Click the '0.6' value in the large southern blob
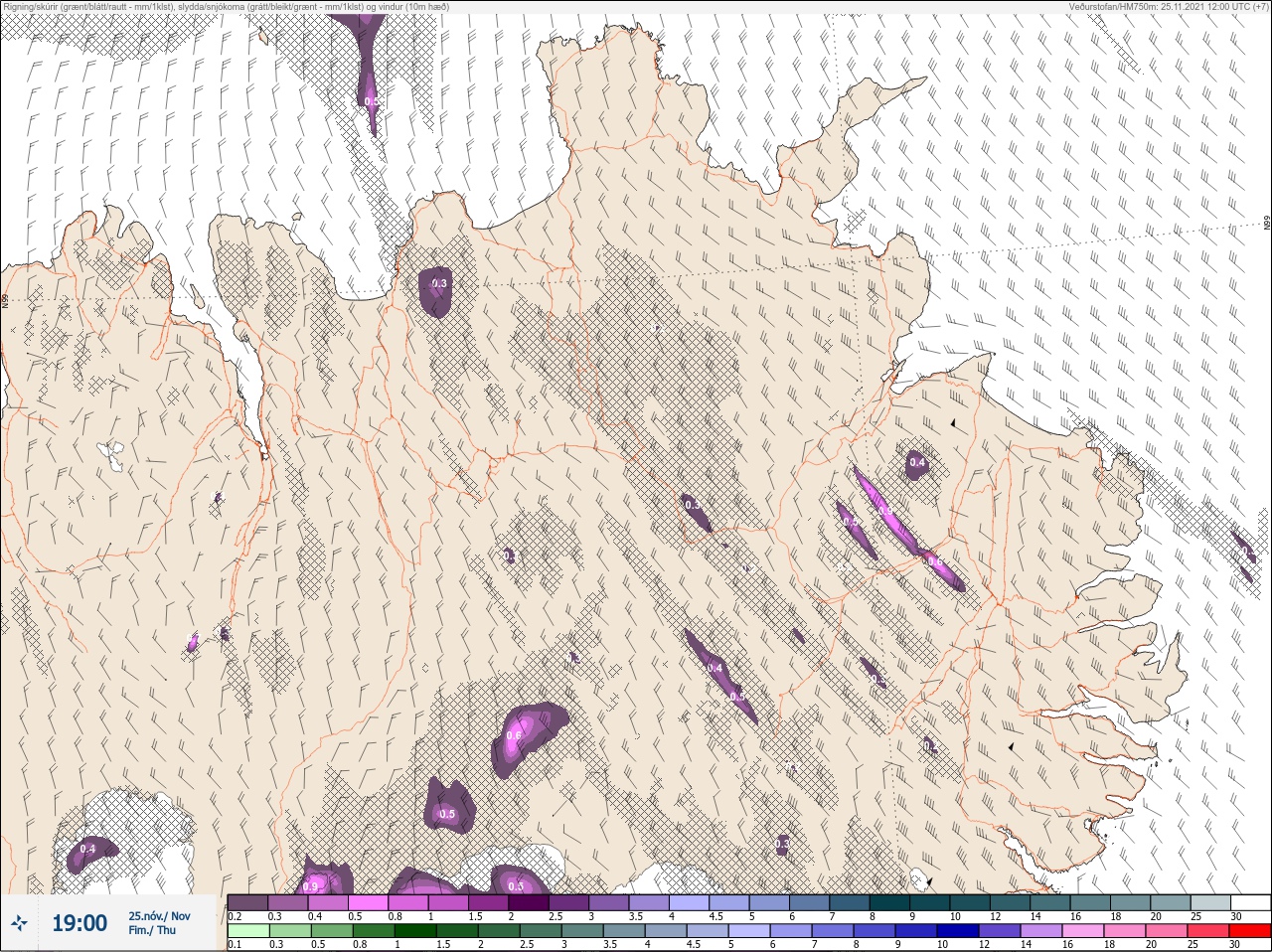The height and width of the screenshot is (952, 1272). (x=514, y=736)
